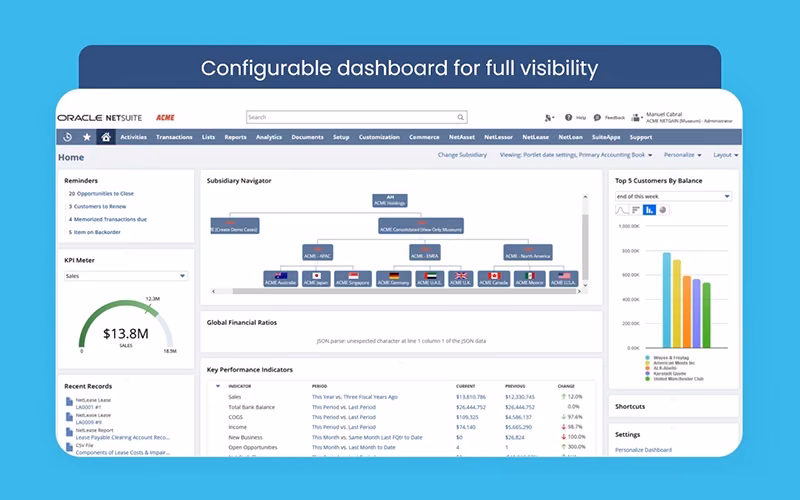This screenshot has width=800, height=500.
Task: Select the ACME - EMEA subsidiary node
Action: tap(424, 253)
